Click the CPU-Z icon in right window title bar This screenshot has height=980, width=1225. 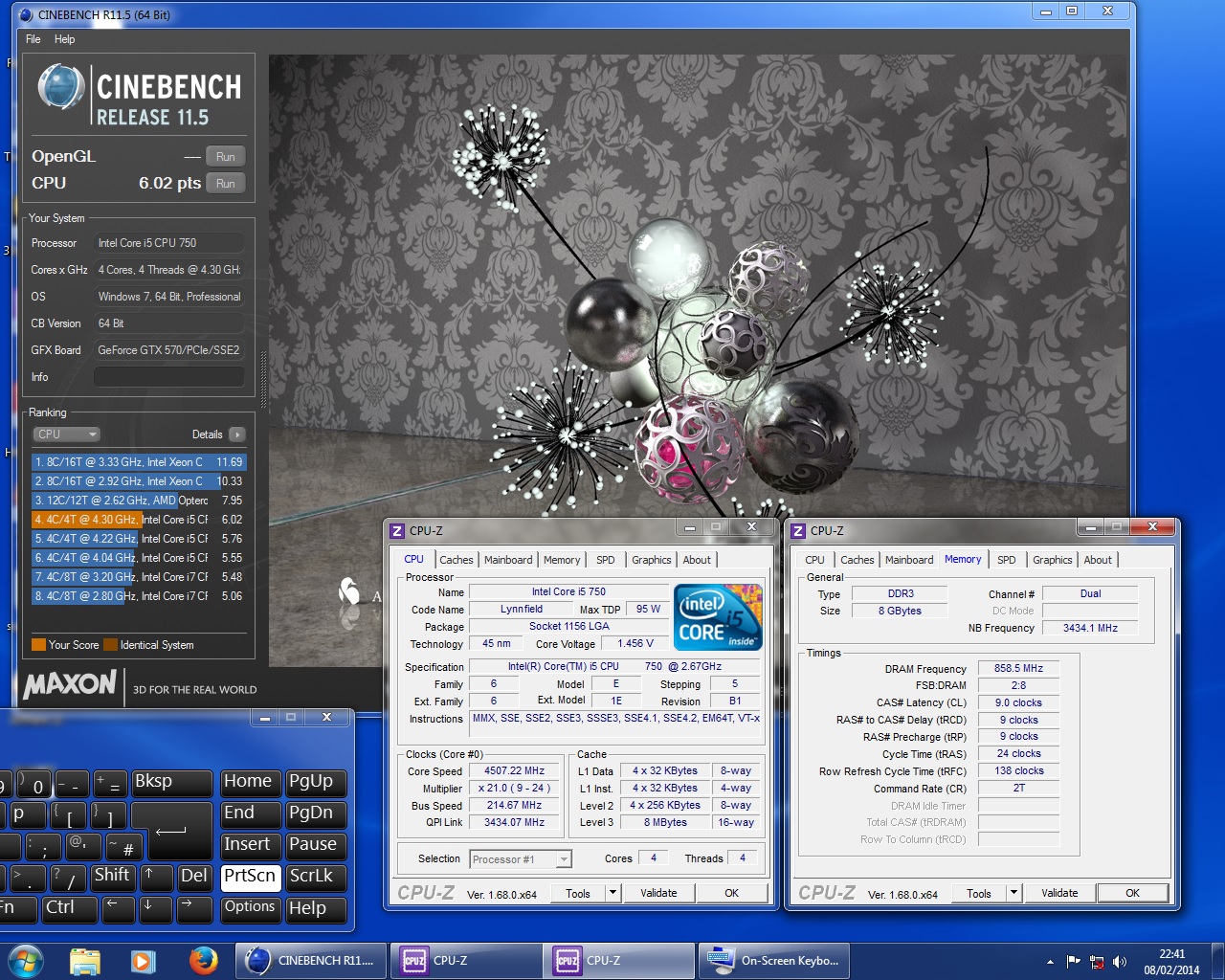click(x=798, y=530)
